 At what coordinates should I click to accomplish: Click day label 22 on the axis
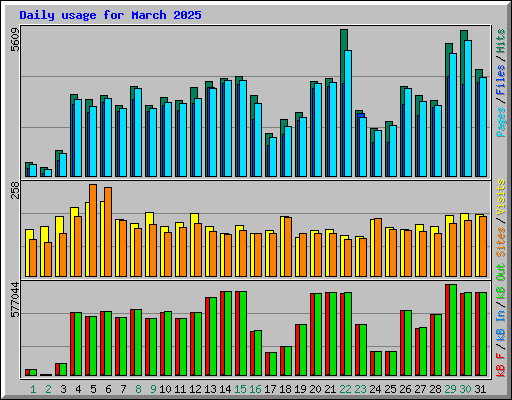[345, 389]
